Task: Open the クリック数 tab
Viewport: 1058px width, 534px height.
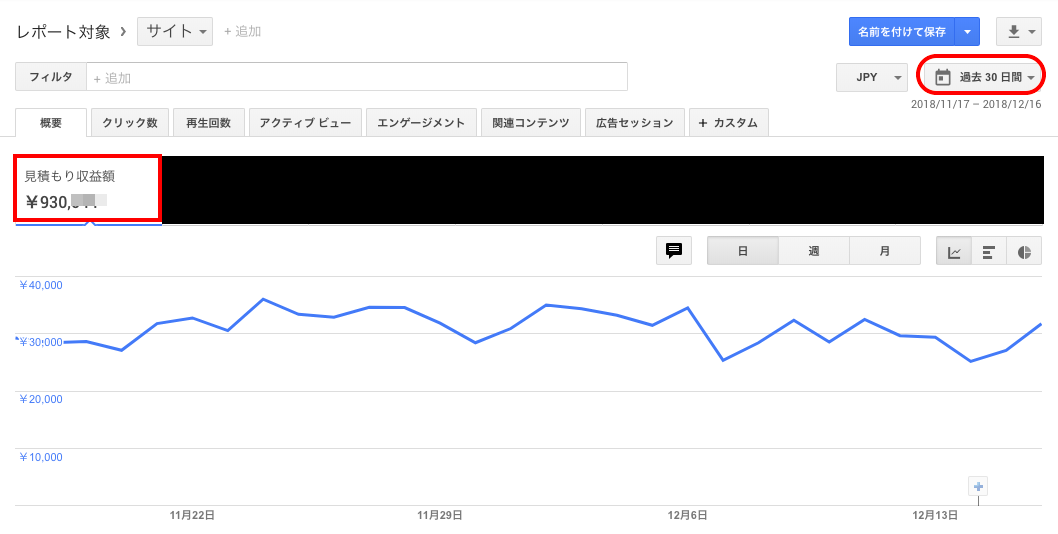Action: [130, 123]
